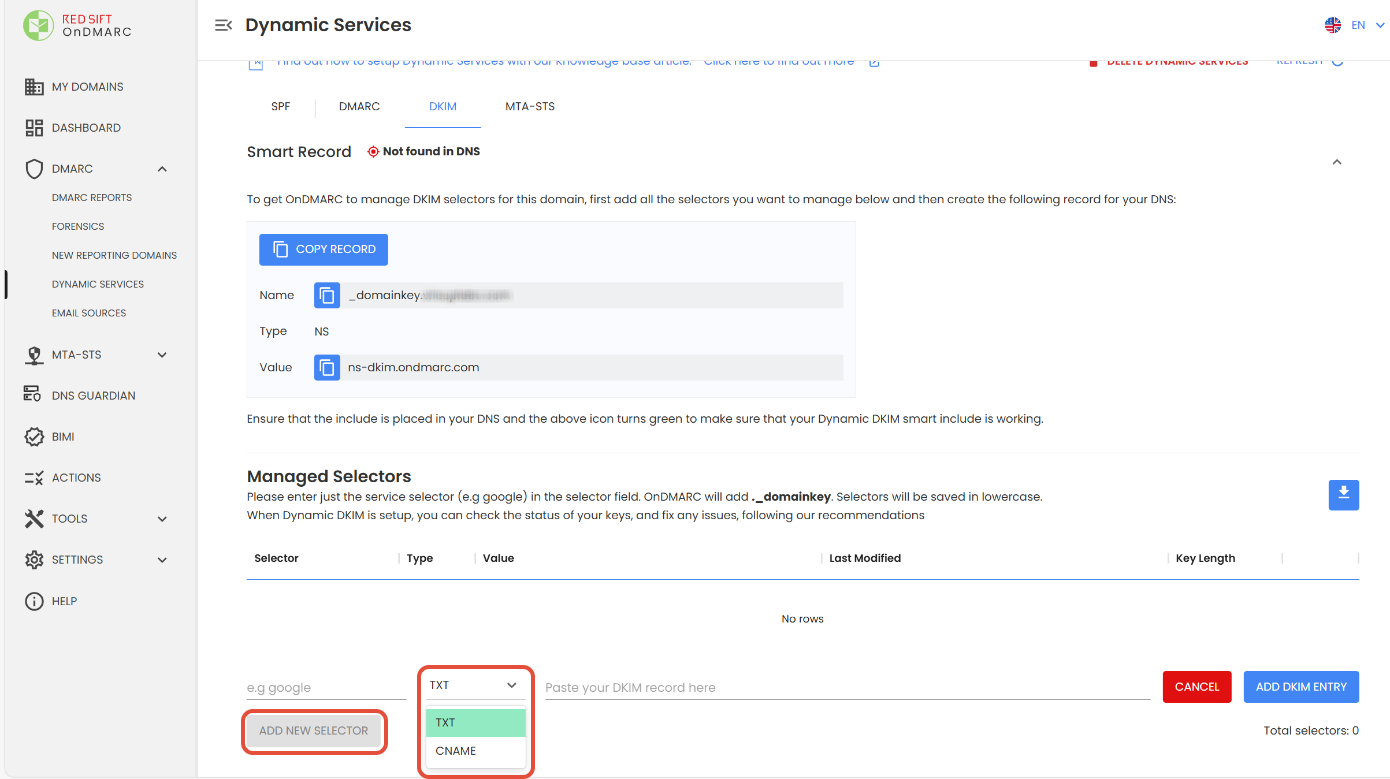Click the red Cancel button
Image resolution: width=1390 pixels, height=779 pixels.
point(1197,687)
